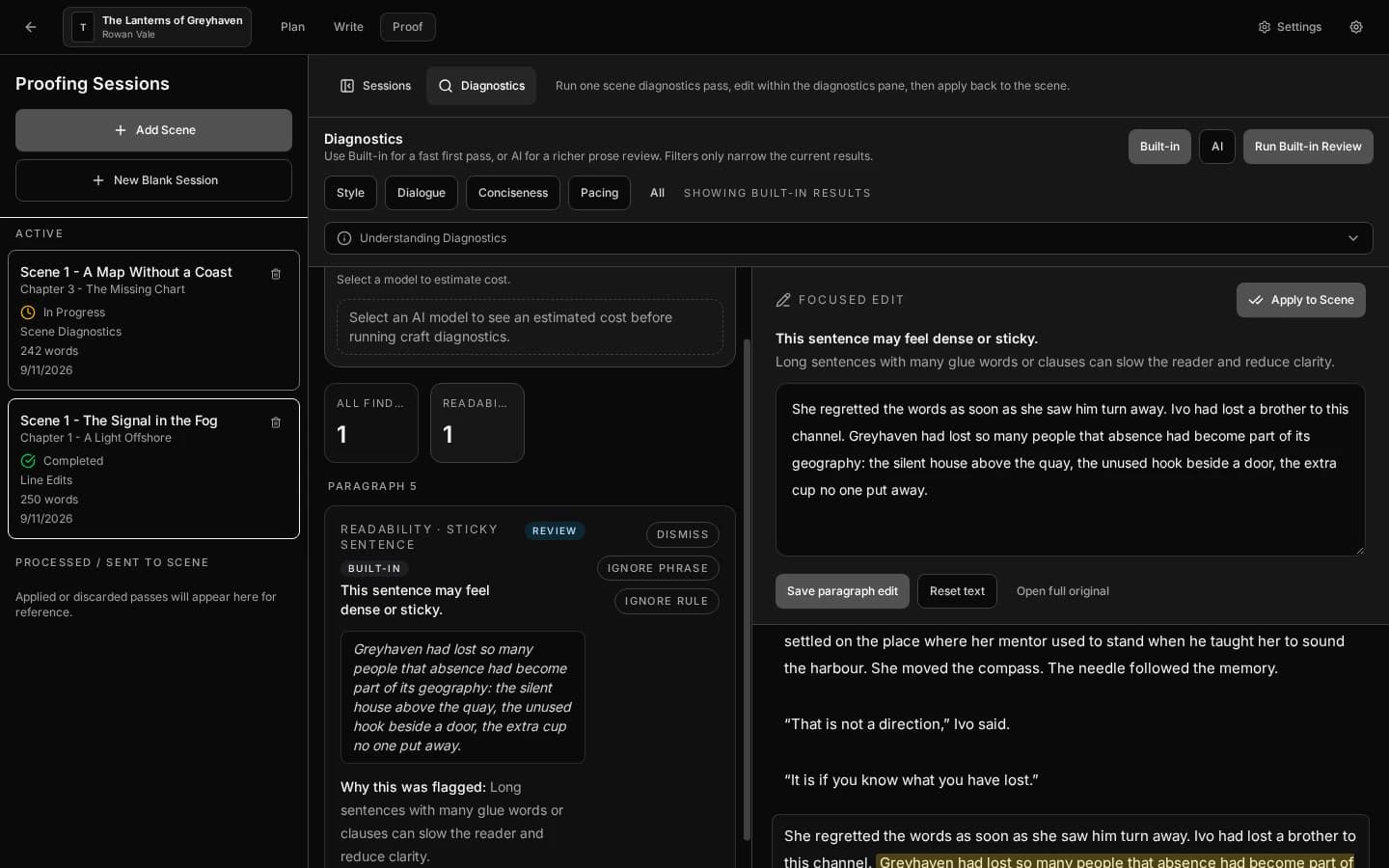Click the diagnostics pane vertical scrollbar
The height and width of the screenshot is (868, 1389).
(747, 588)
